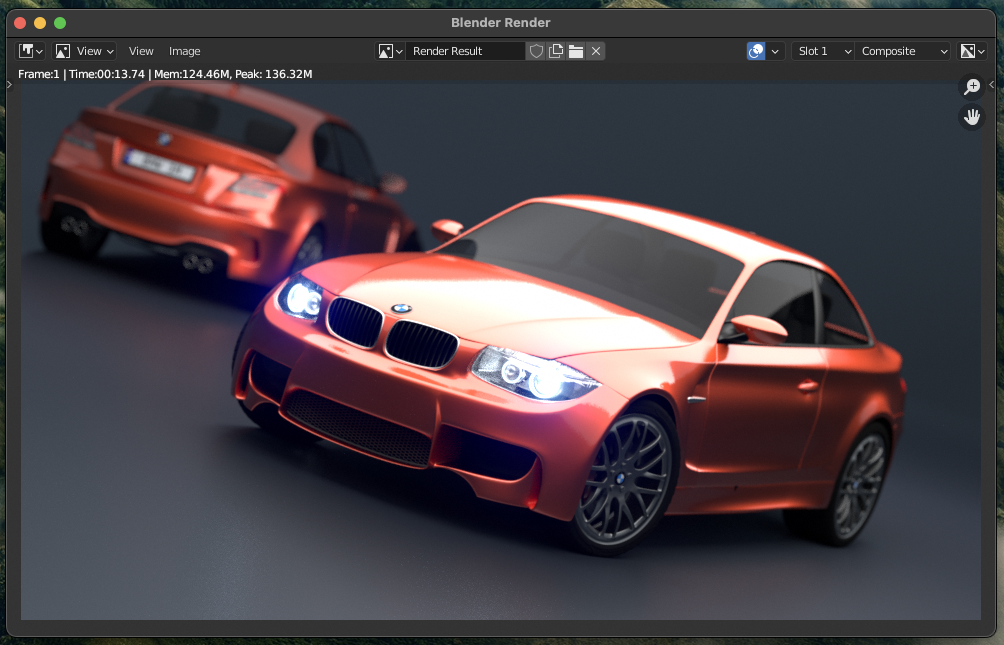The width and height of the screenshot is (1004, 645).
Task: Open the View menu
Action: click(x=141, y=51)
